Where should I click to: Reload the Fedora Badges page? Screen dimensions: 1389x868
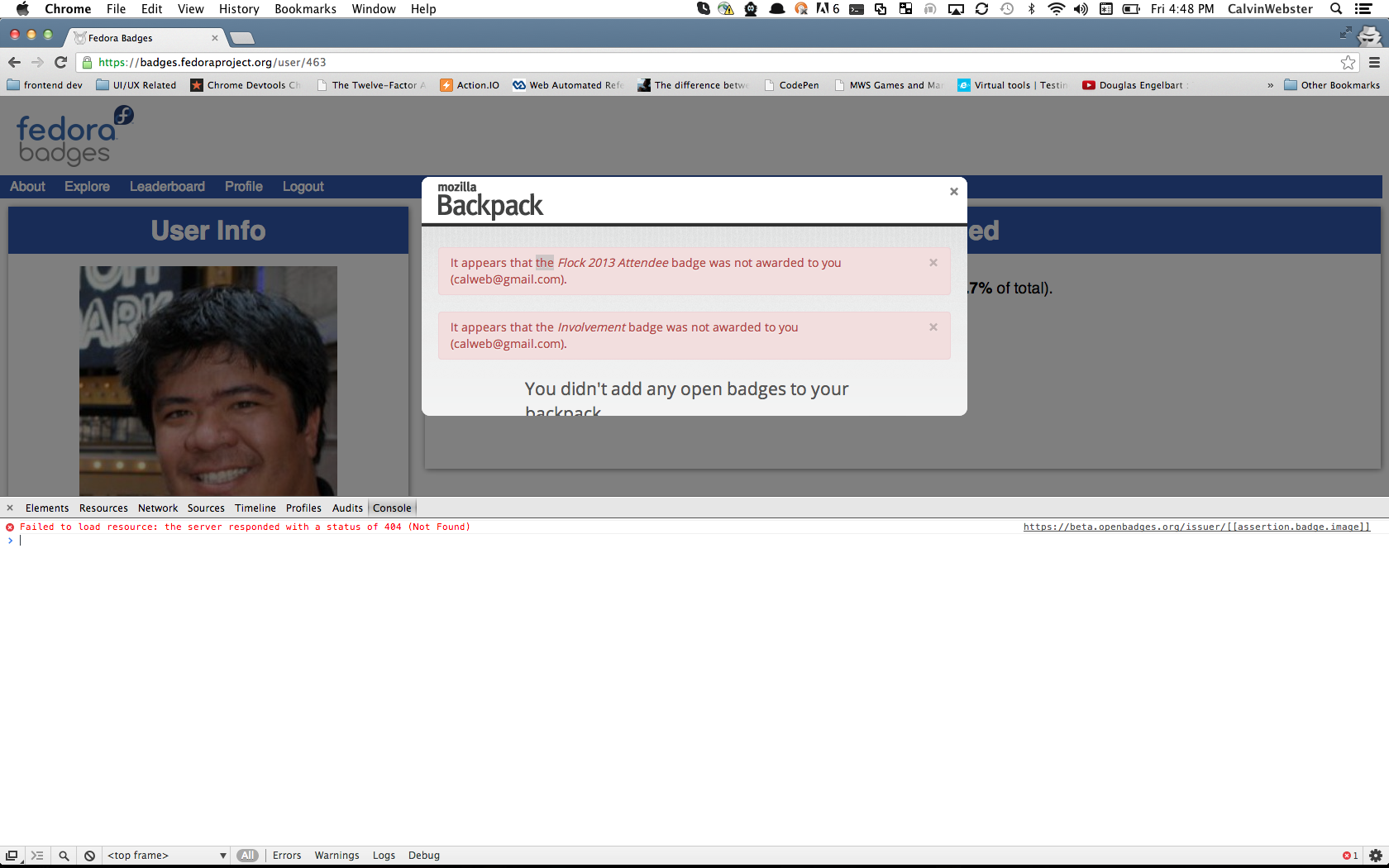[x=60, y=62]
